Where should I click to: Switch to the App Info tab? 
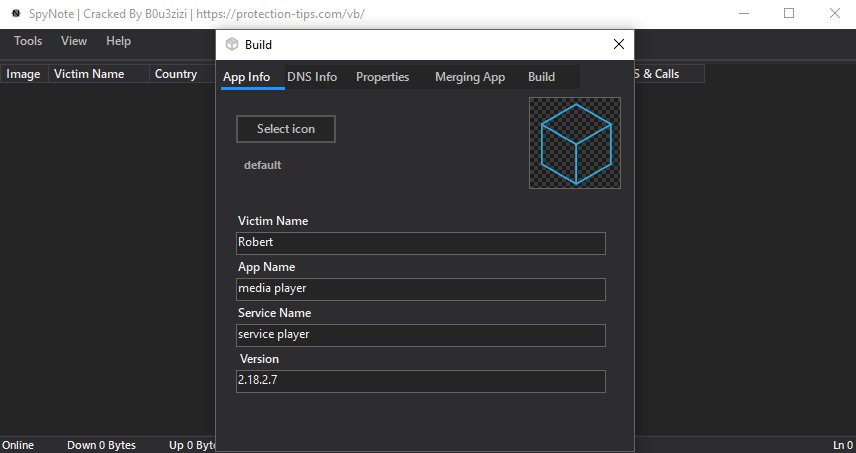246,77
